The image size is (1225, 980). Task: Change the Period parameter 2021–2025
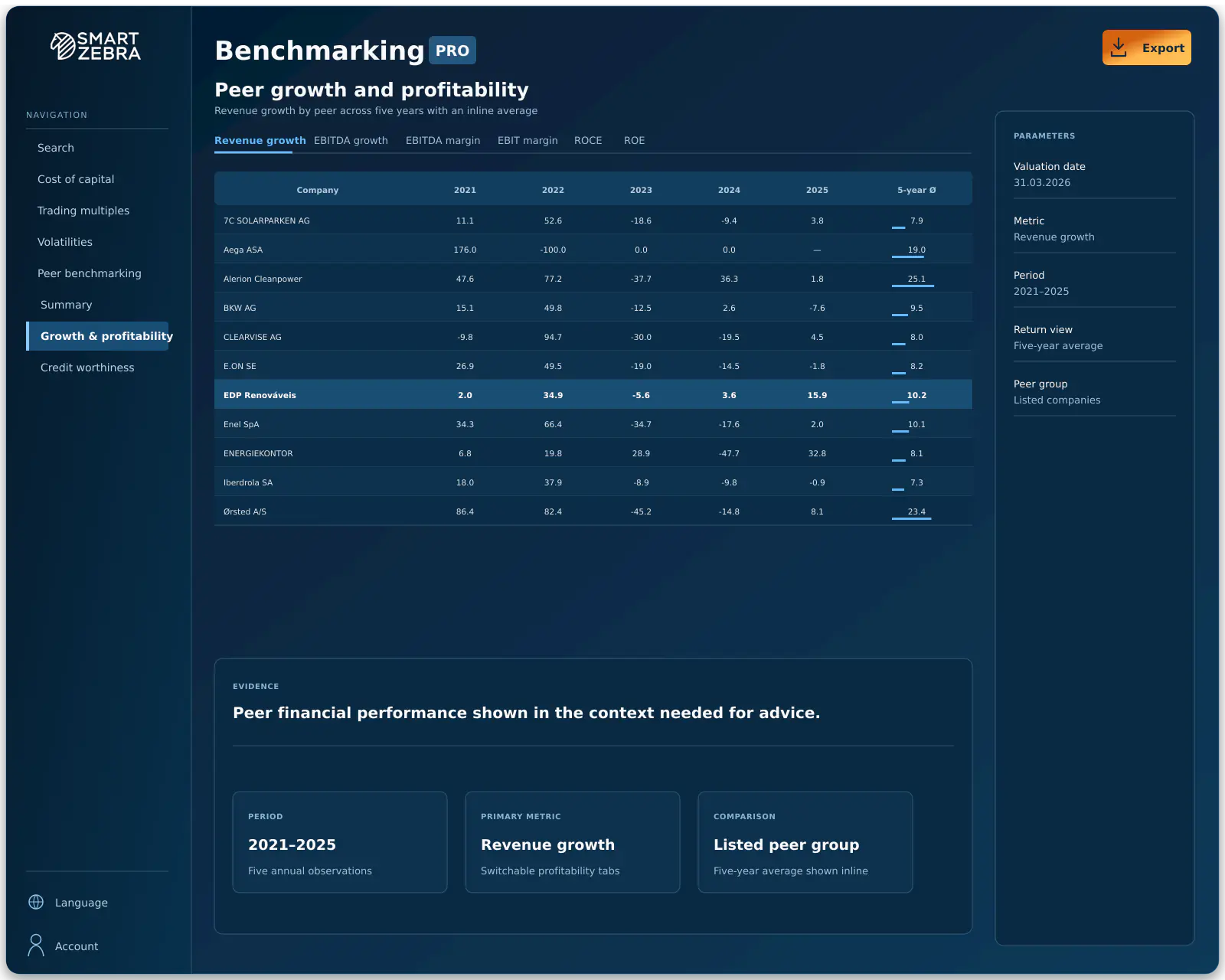pyautogui.click(x=1094, y=283)
